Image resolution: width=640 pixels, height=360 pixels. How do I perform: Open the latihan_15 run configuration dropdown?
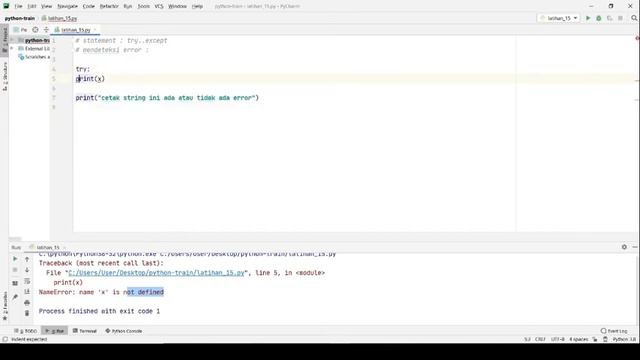(x=559, y=18)
